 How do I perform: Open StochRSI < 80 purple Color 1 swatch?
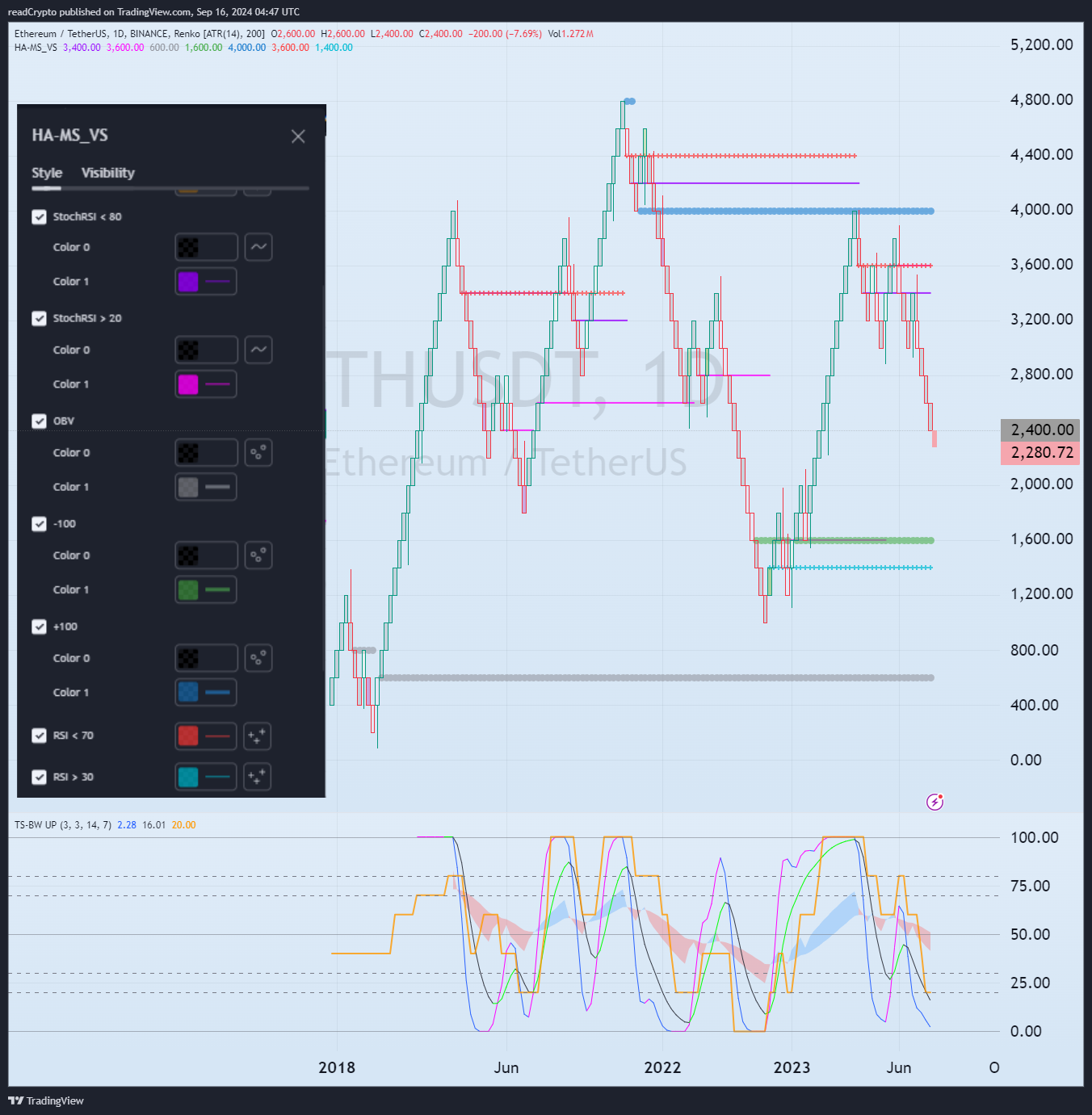click(x=206, y=282)
